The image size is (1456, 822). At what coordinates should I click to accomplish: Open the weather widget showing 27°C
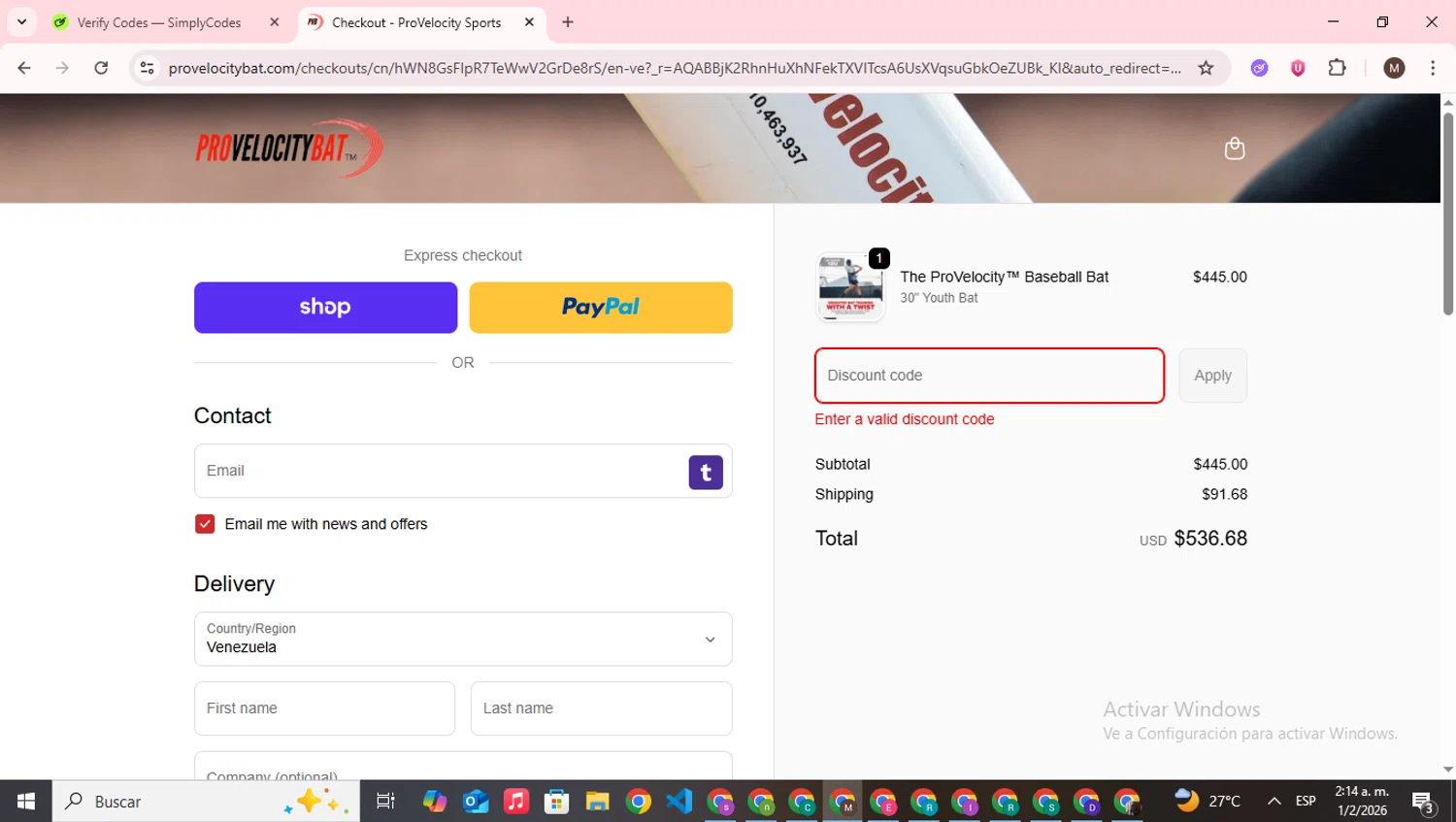click(1208, 802)
